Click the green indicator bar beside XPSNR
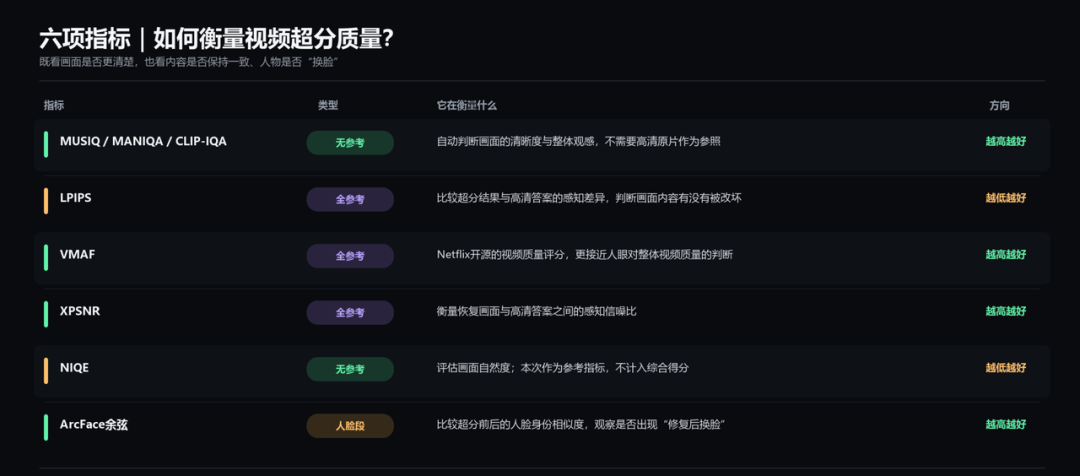Image resolution: width=1080 pixels, height=476 pixels. click(x=46, y=314)
